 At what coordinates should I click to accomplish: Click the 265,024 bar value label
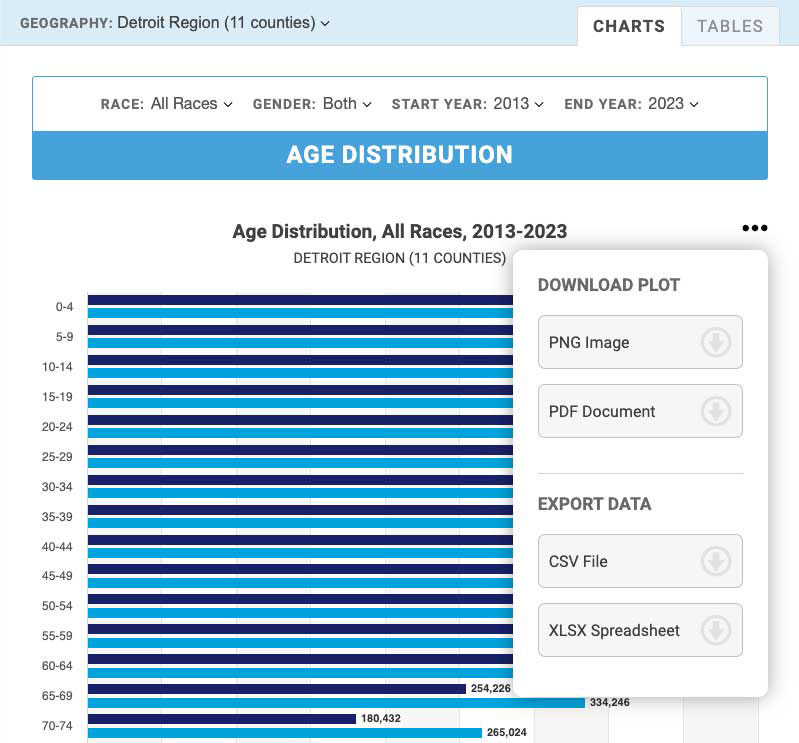tap(507, 732)
